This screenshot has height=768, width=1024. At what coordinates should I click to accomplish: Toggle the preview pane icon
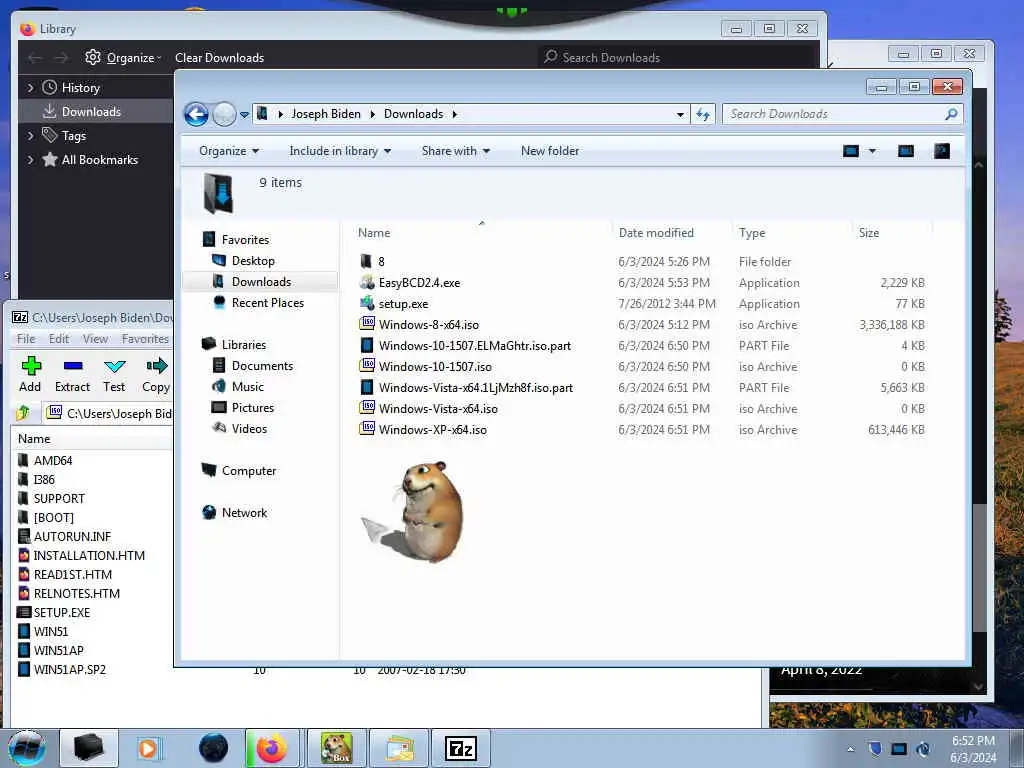(x=906, y=152)
